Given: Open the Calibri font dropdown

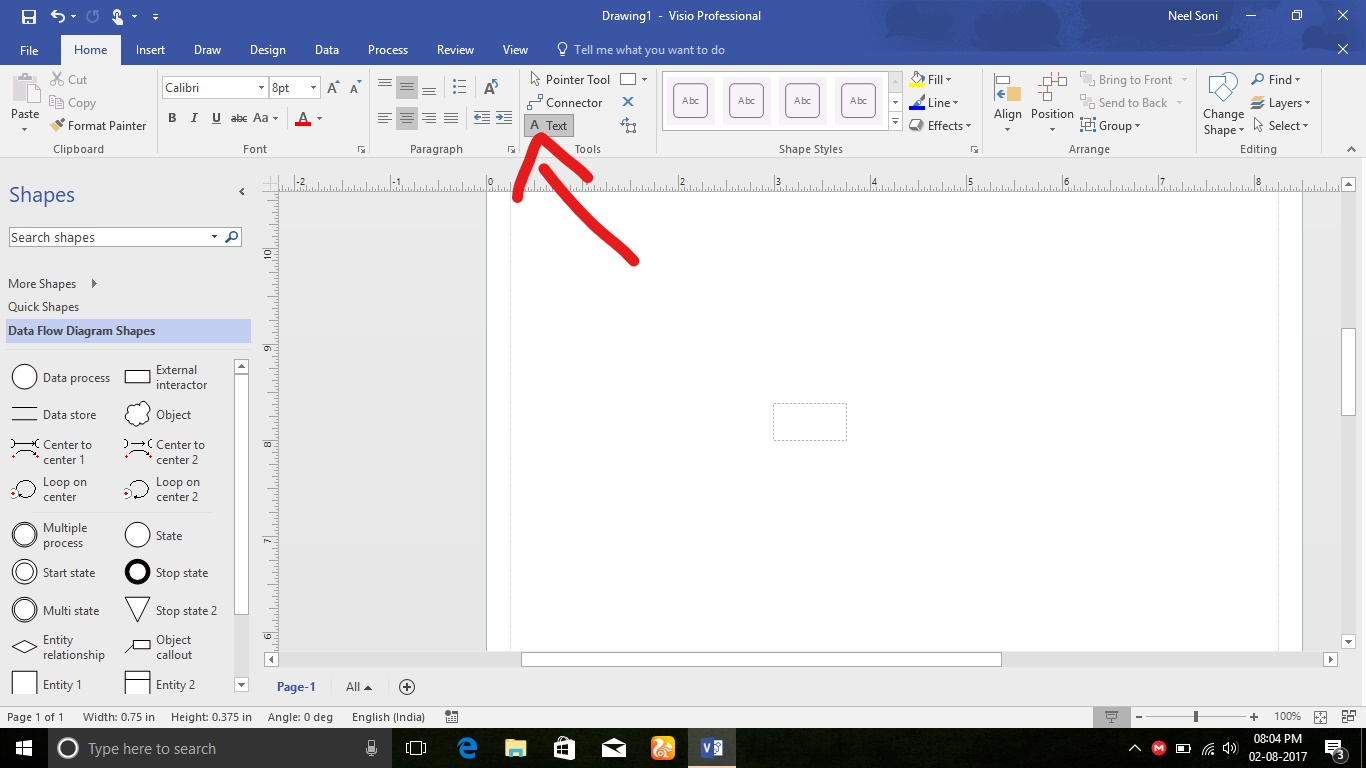Looking at the screenshot, I should point(260,88).
